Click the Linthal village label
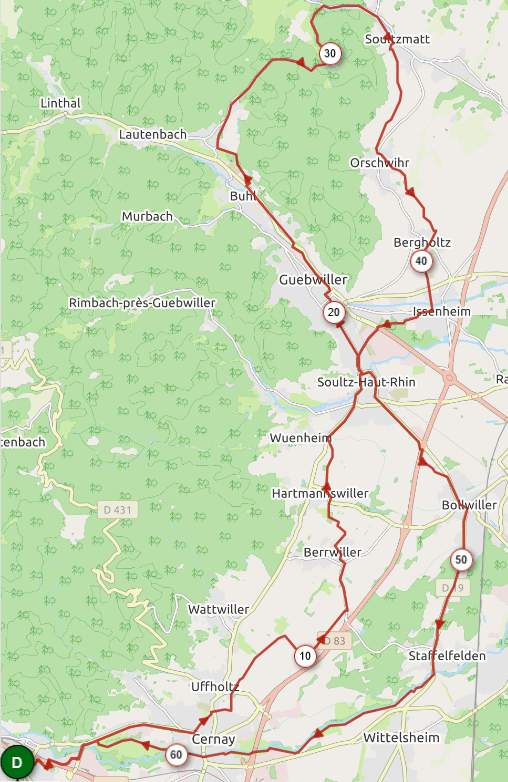Viewport: 508px width, 782px height. click(60, 103)
